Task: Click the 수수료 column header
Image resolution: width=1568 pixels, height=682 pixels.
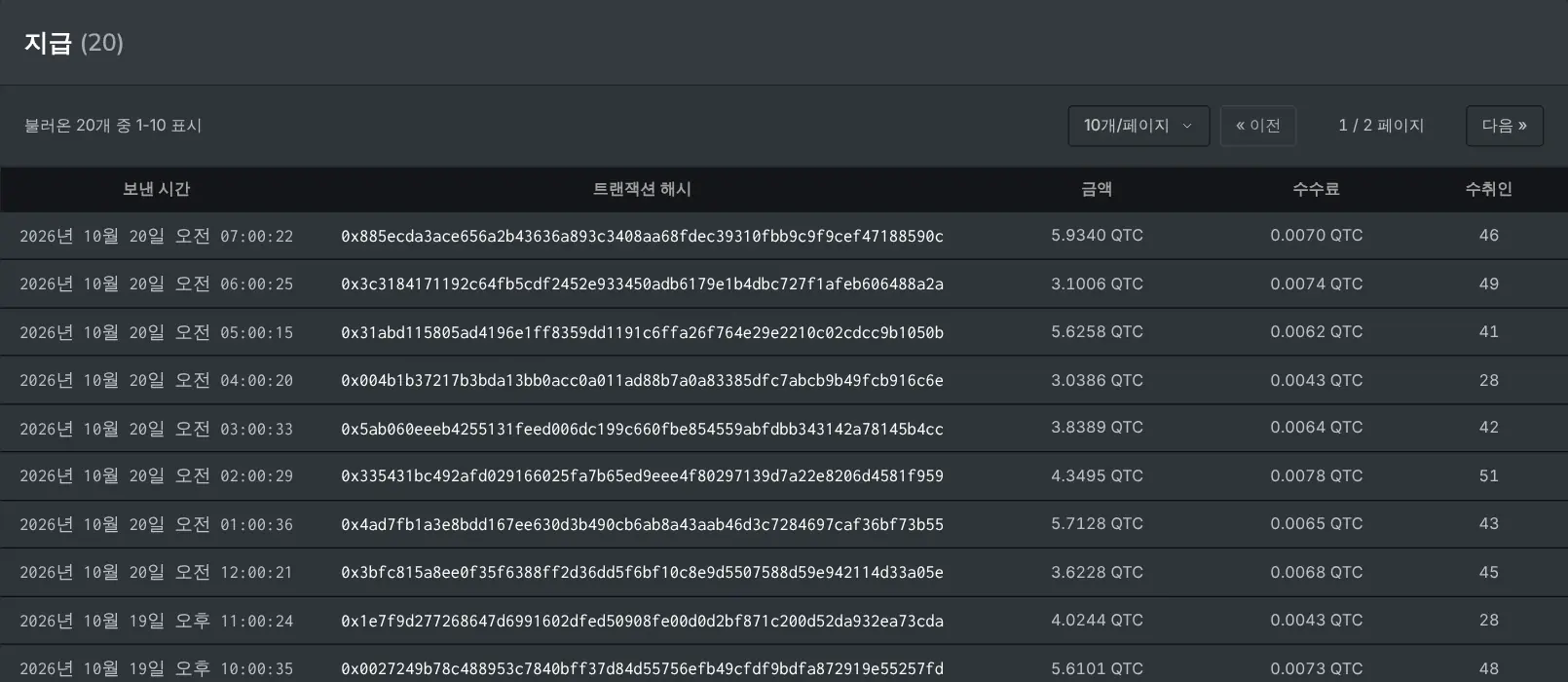Action: (x=1316, y=189)
